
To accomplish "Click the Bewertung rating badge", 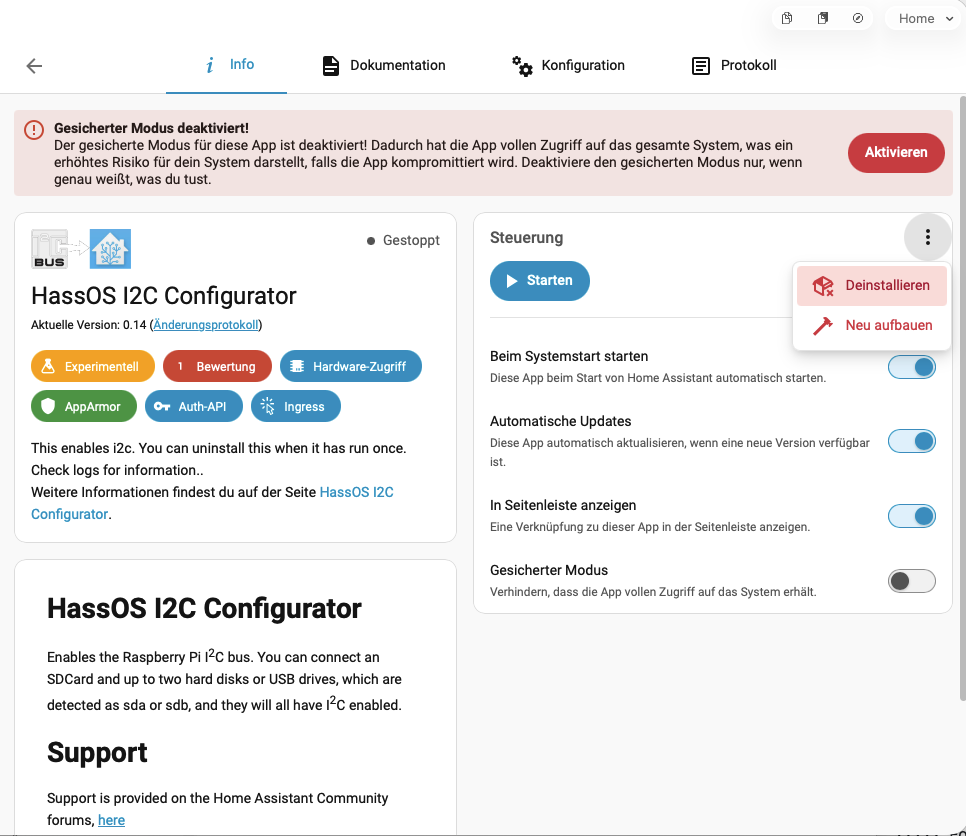I will coord(217,367).
